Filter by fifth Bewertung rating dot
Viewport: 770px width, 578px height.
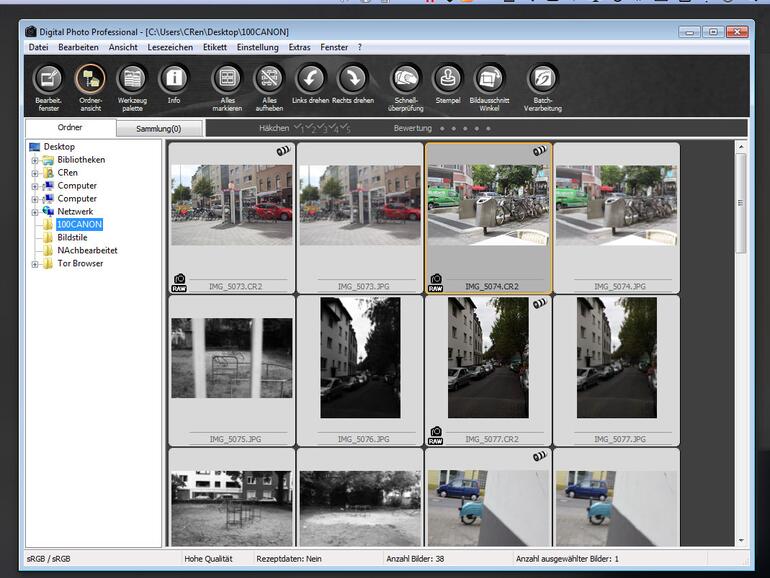[488, 129]
